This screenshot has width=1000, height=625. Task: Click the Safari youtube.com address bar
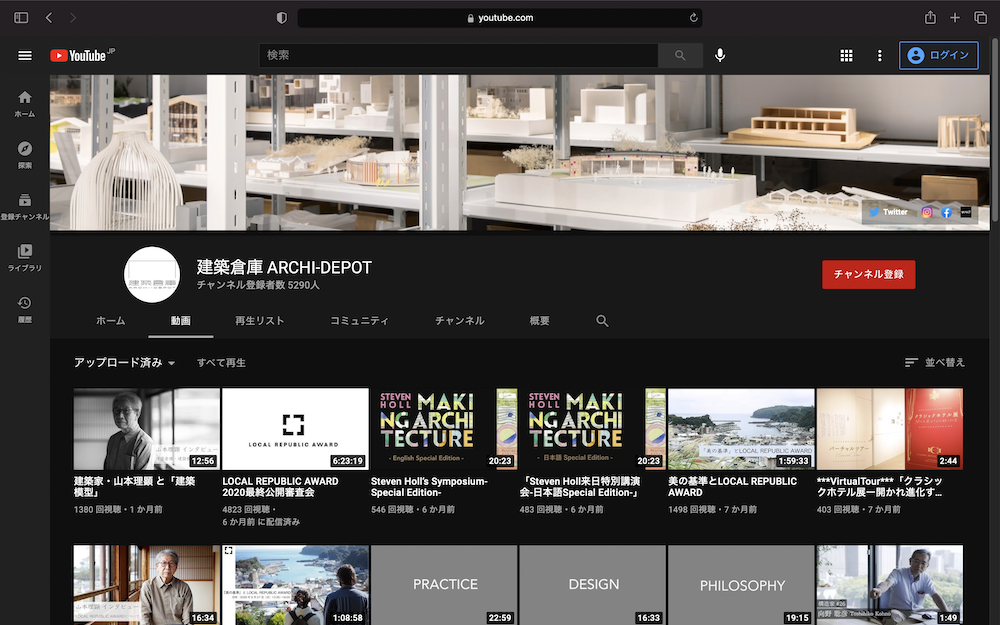[x=500, y=18]
